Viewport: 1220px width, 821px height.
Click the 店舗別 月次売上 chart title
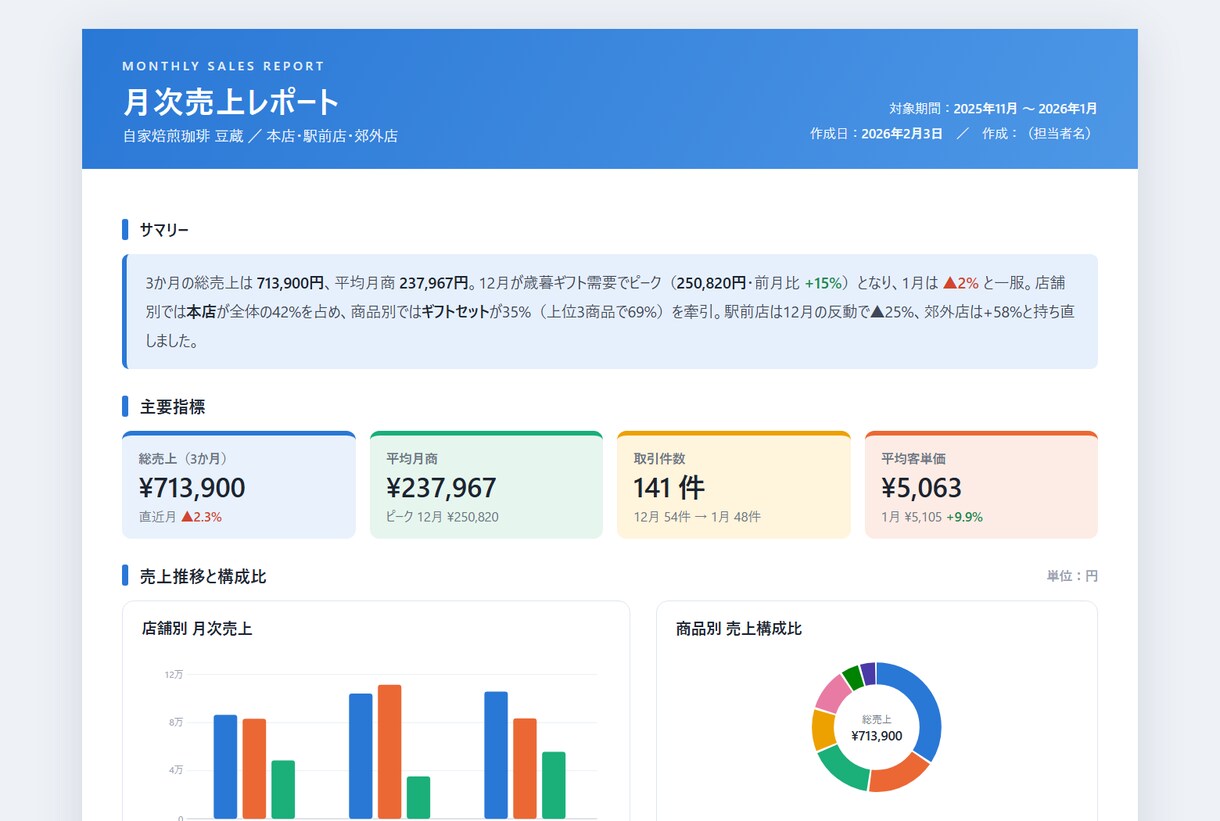click(197, 629)
